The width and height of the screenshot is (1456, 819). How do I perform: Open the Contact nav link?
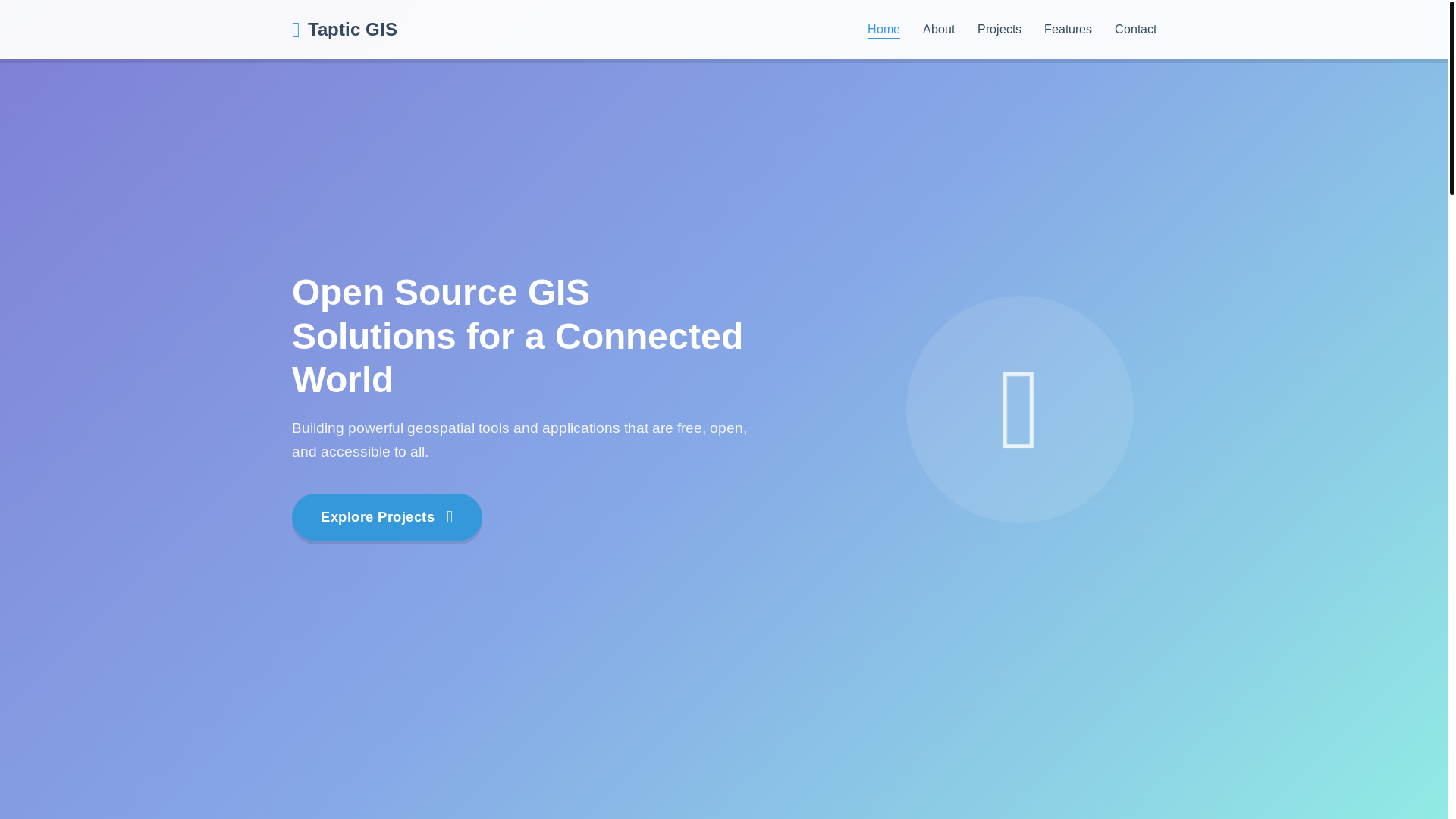coord(1135,30)
